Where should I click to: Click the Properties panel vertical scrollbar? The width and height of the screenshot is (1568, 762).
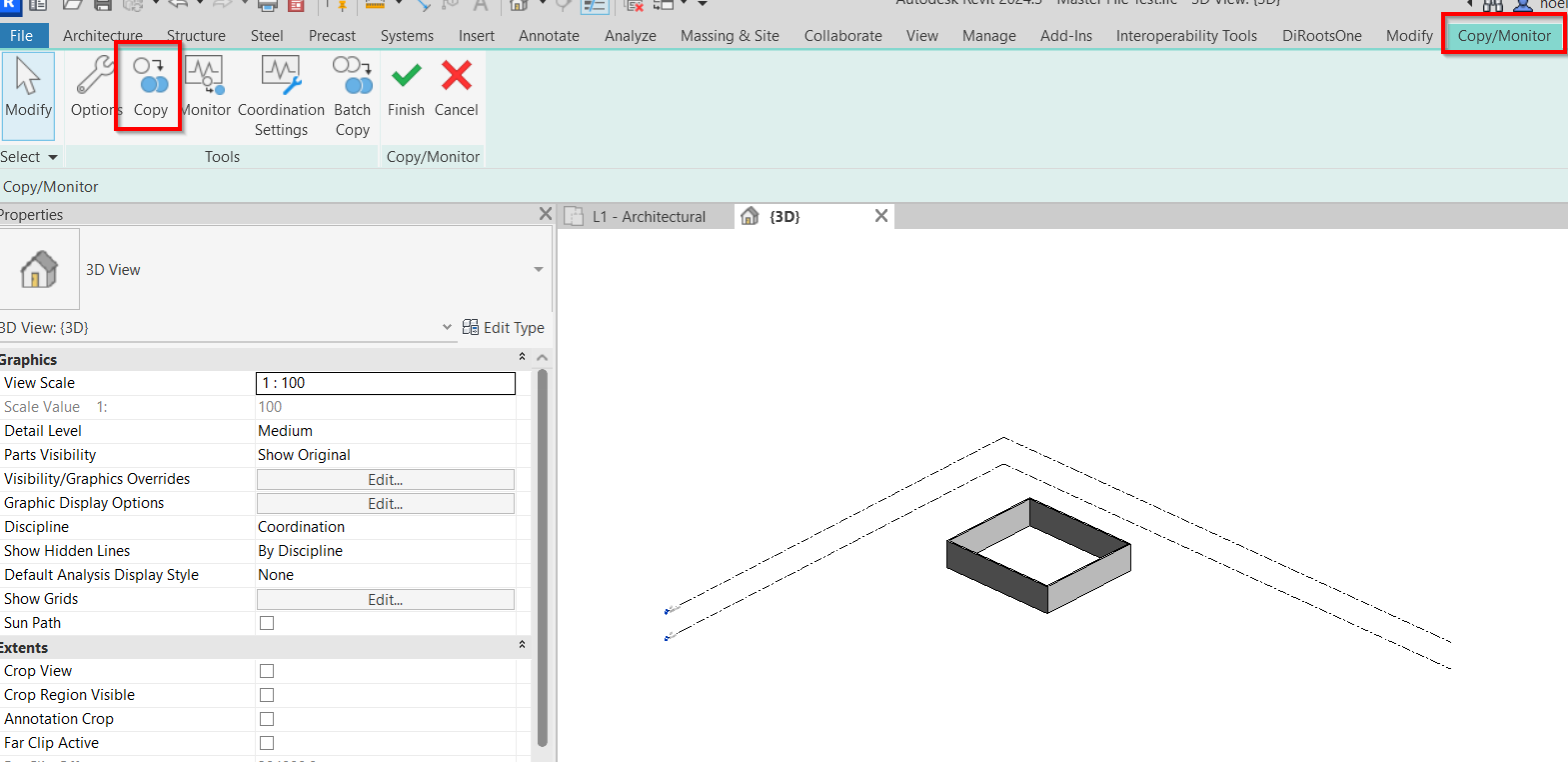pos(543,560)
